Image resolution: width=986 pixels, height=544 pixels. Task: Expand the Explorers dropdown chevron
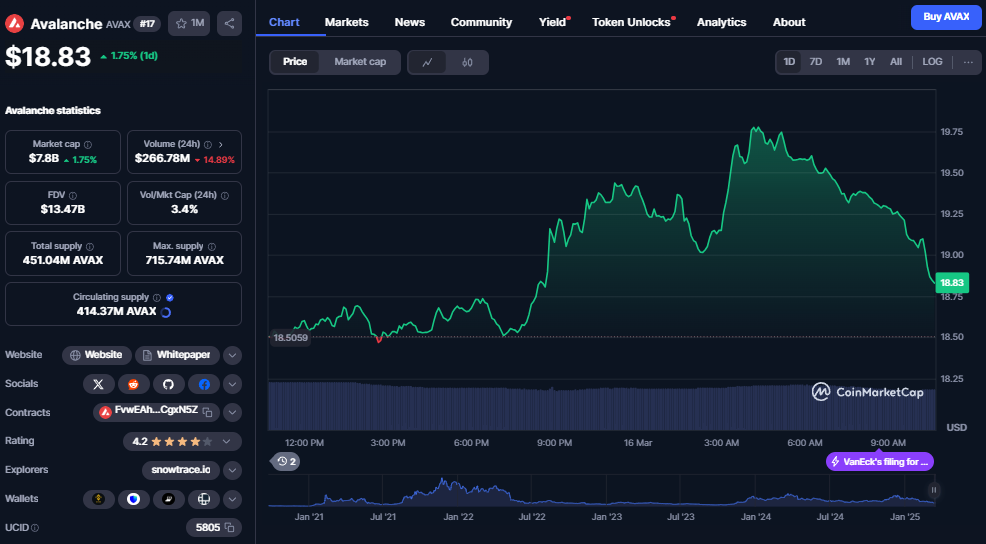[x=232, y=470]
